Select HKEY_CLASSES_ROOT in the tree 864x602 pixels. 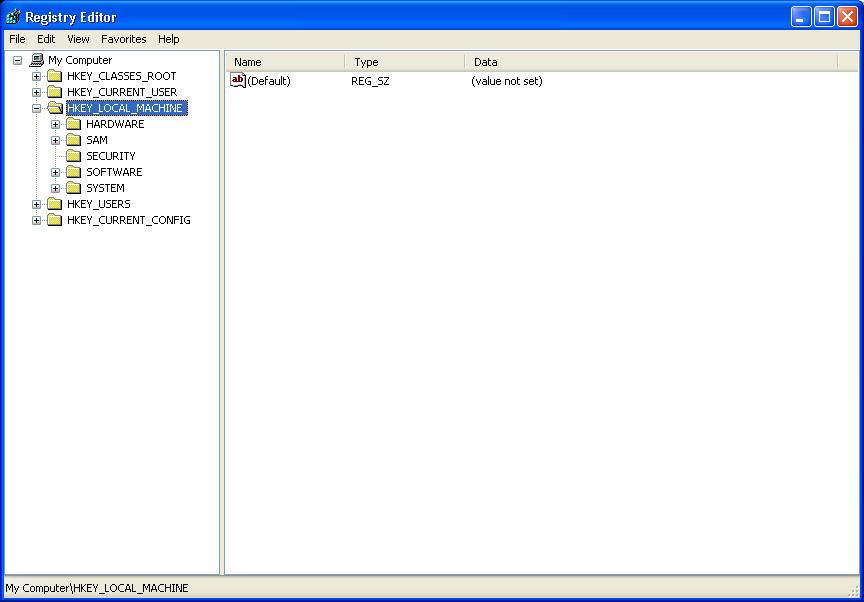[x=121, y=76]
